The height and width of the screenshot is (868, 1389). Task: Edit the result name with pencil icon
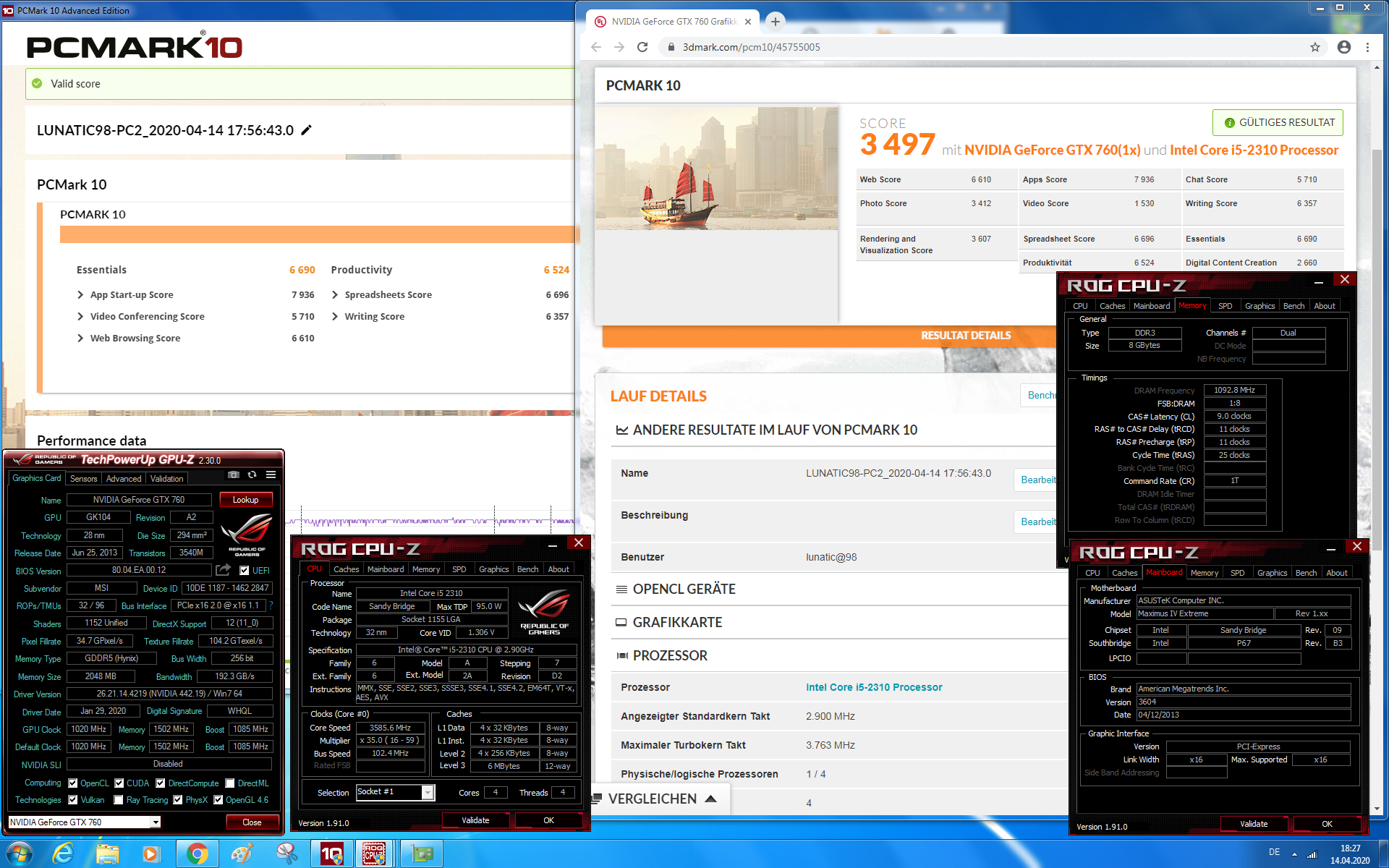[306, 130]
